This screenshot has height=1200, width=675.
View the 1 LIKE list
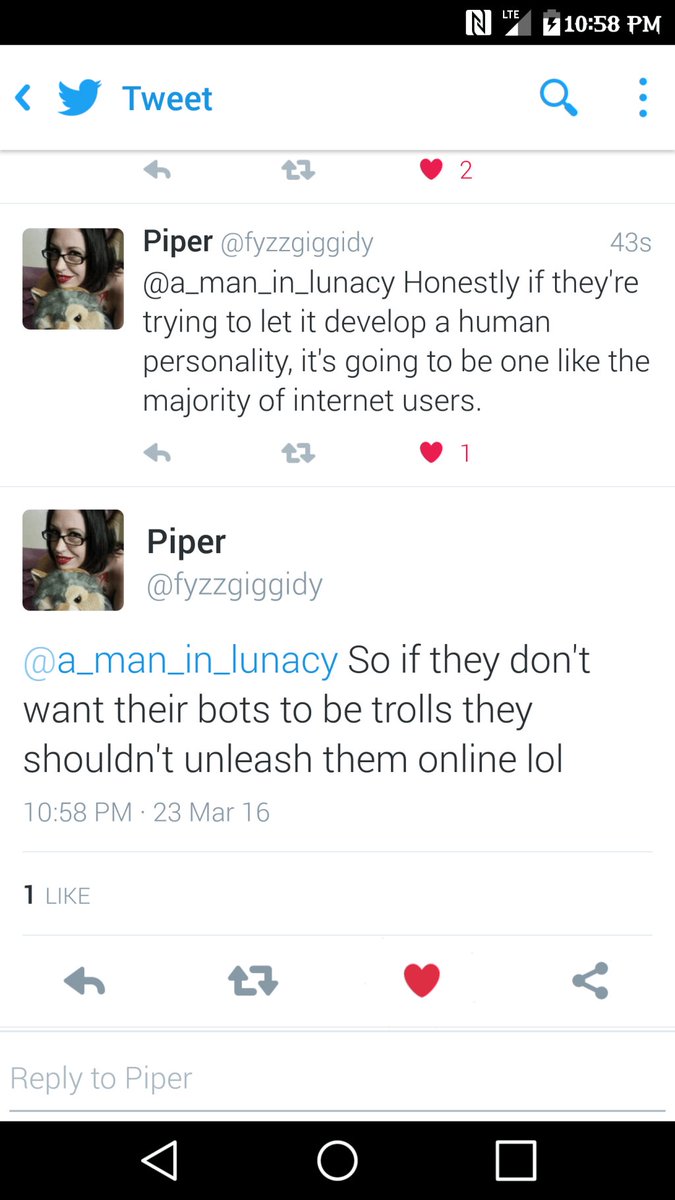57,895
